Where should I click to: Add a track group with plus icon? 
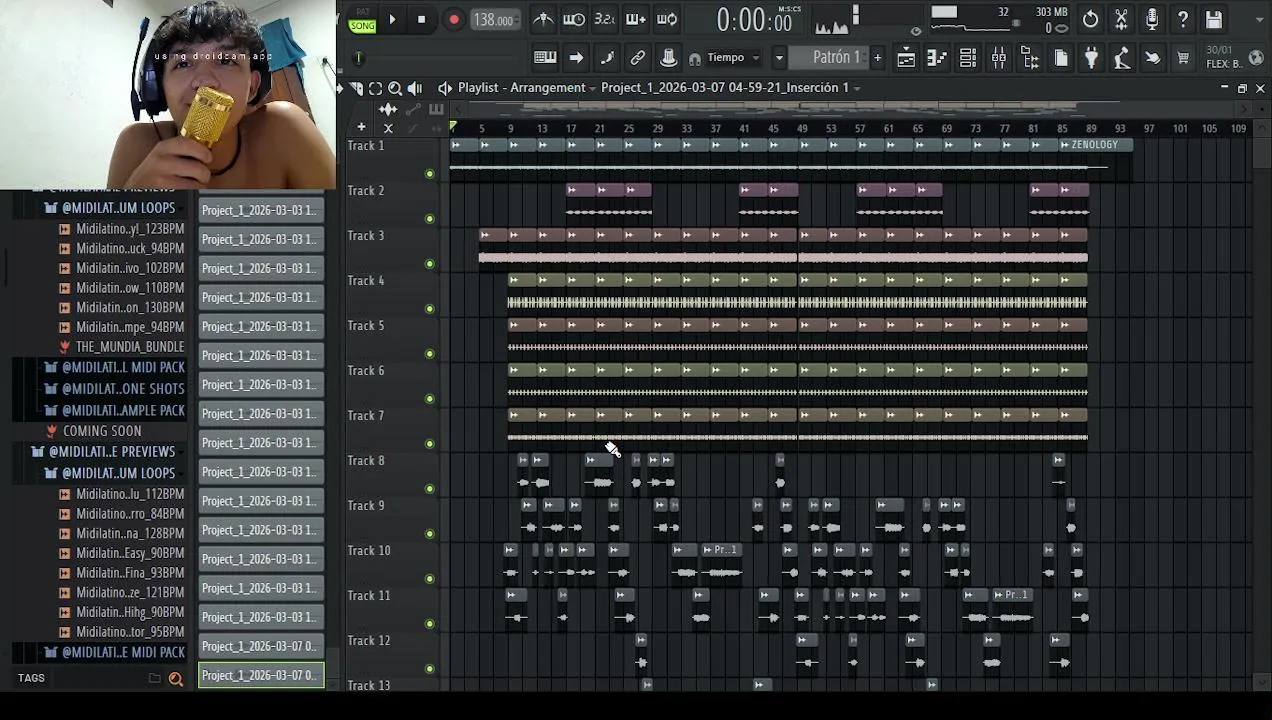click(361, 127)
